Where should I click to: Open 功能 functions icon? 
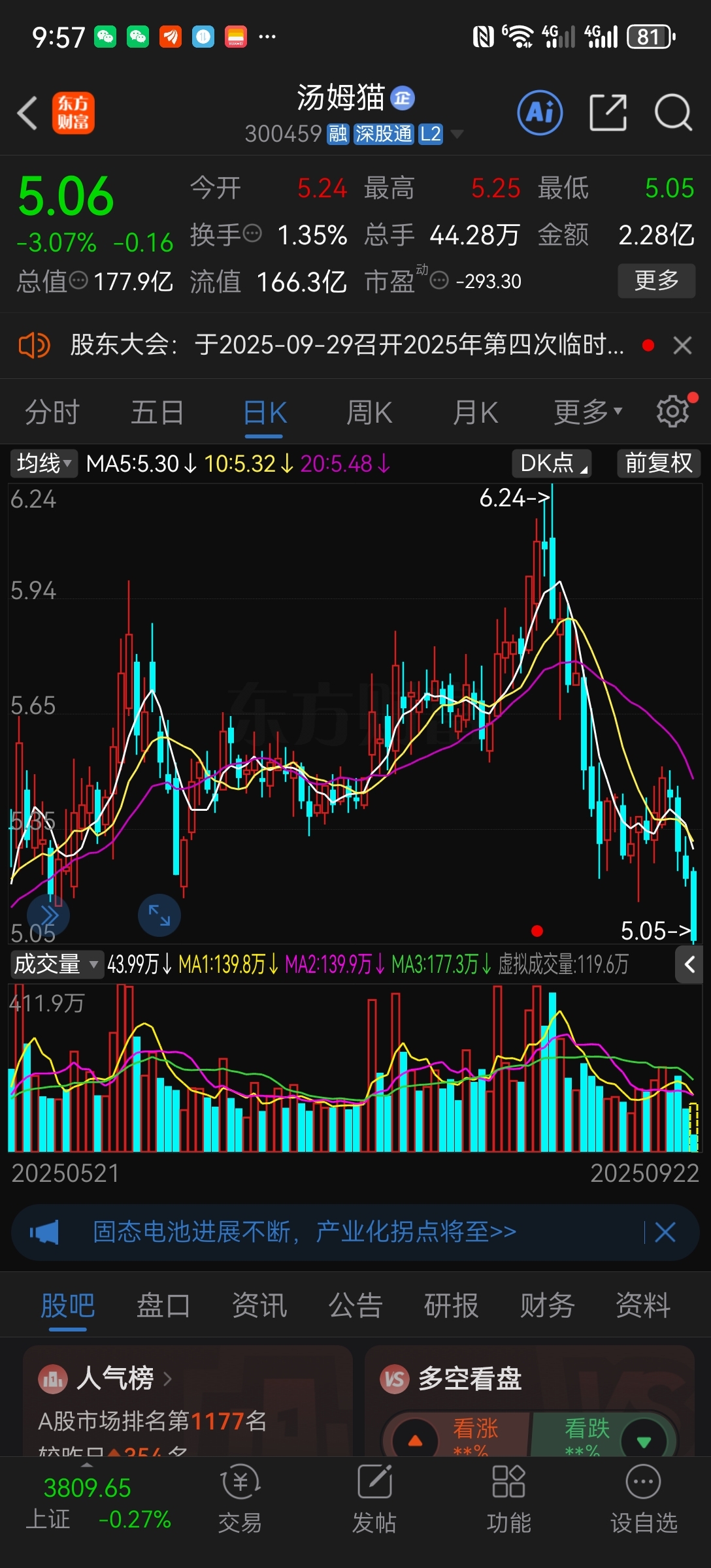[x=509, y=1499]
